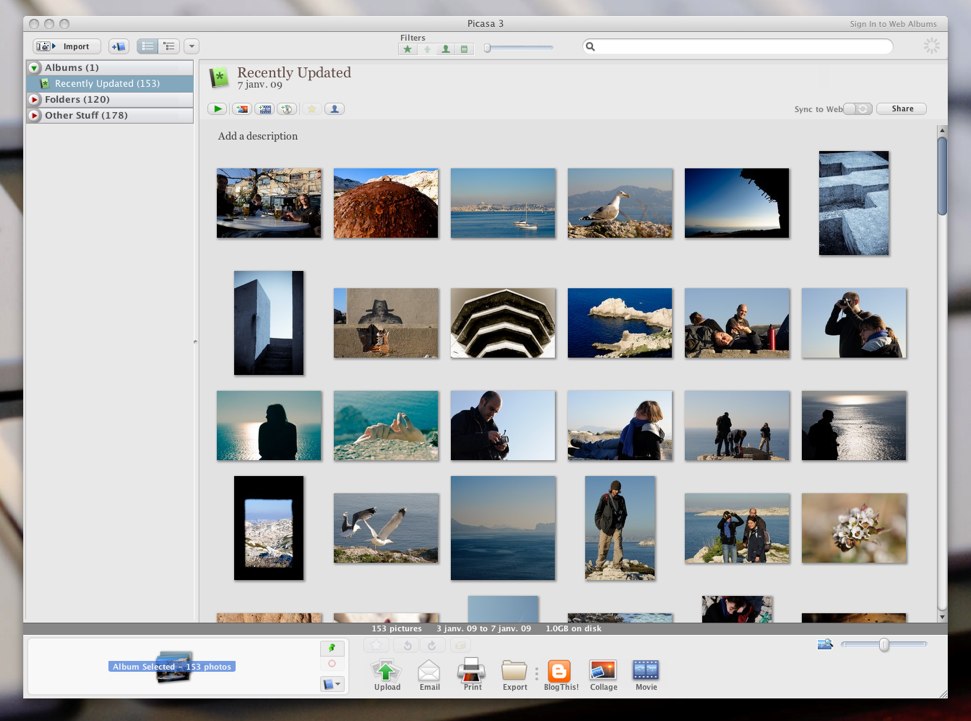Open the view options dropdown arrow
The width and height of the screenshot is (971, 721).
pyautogui.click(x=191, y=46)
